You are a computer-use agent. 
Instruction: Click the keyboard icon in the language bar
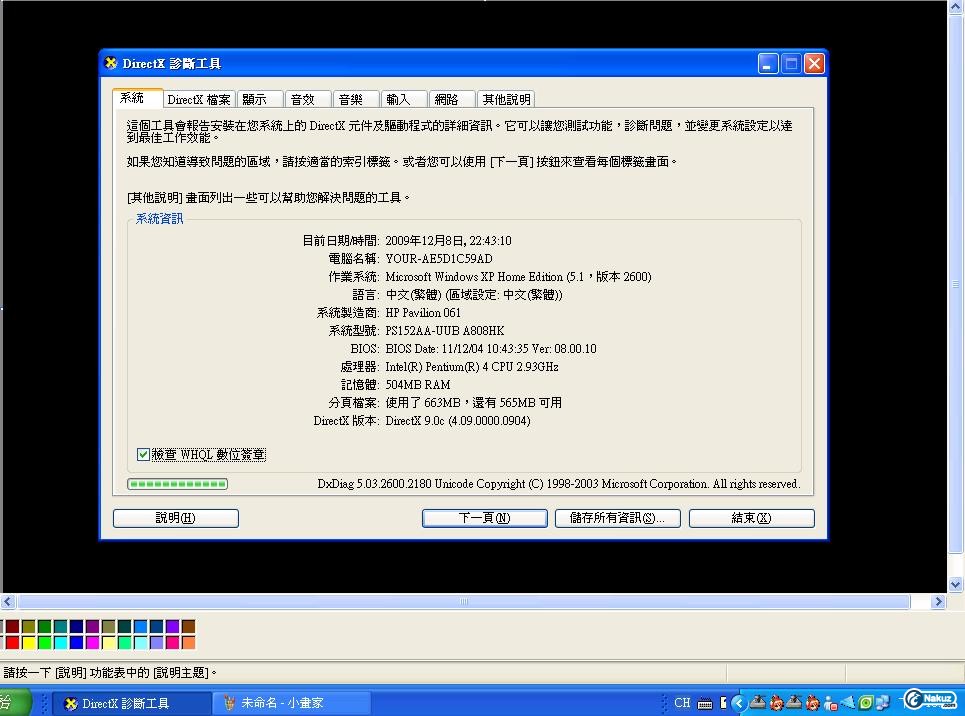[704, 703]
